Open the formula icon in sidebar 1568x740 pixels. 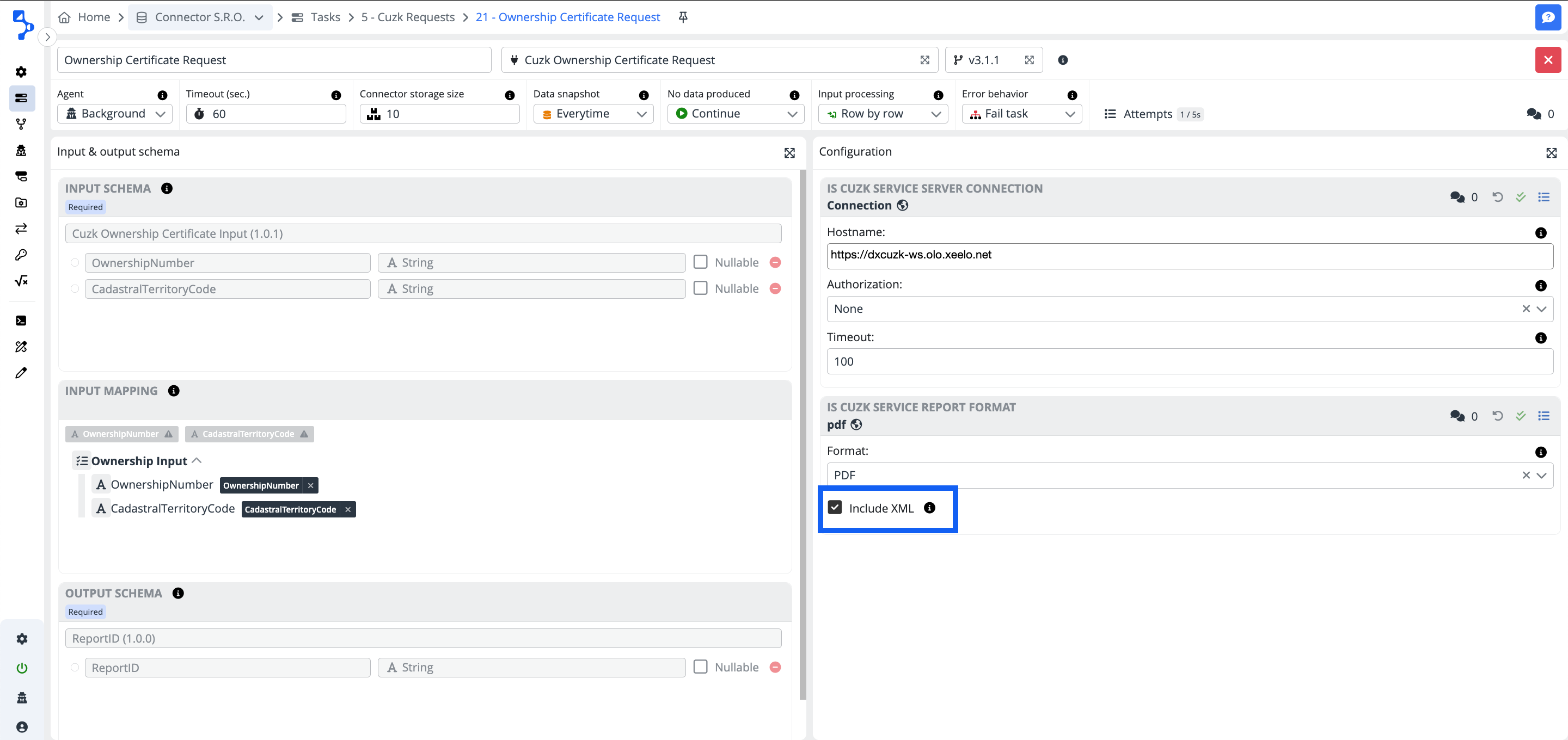(x=21, y=281)
